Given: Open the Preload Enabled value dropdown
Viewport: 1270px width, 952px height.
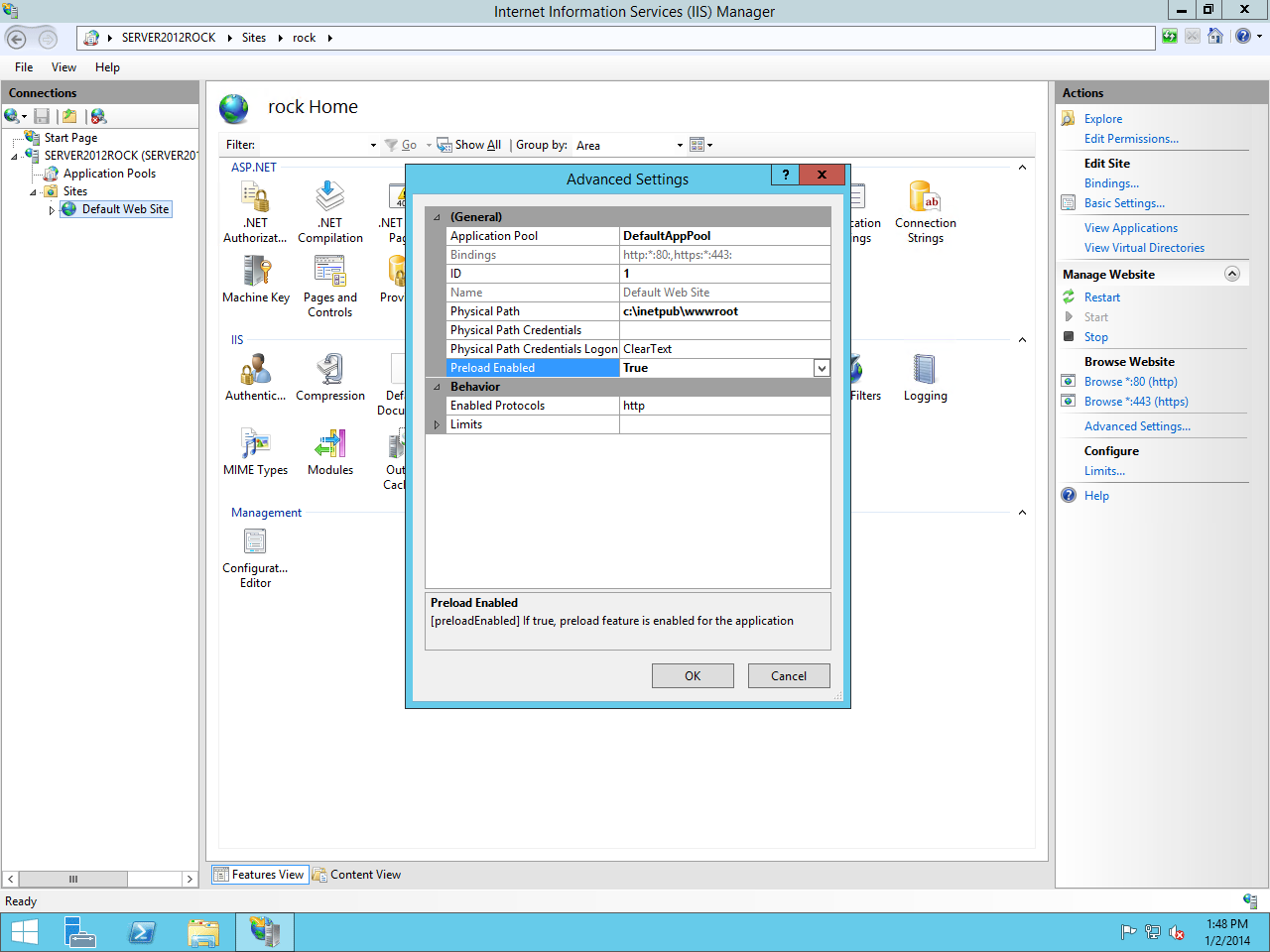Looking at the screenshot, I should tap(822, 368).
